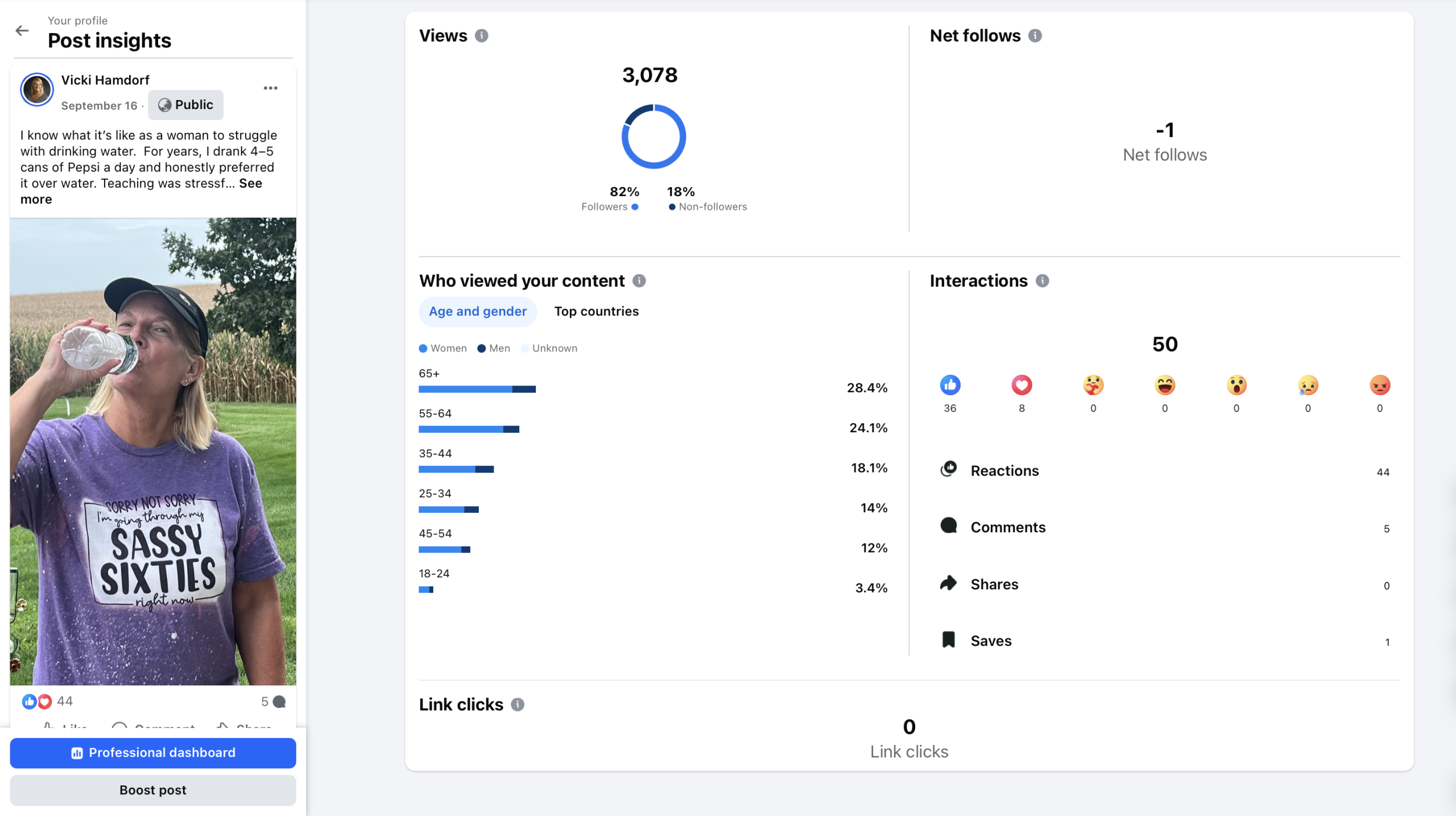
Task: Click the 65+ age group bar
Action: pyautogui.click(x=477, y=390)
